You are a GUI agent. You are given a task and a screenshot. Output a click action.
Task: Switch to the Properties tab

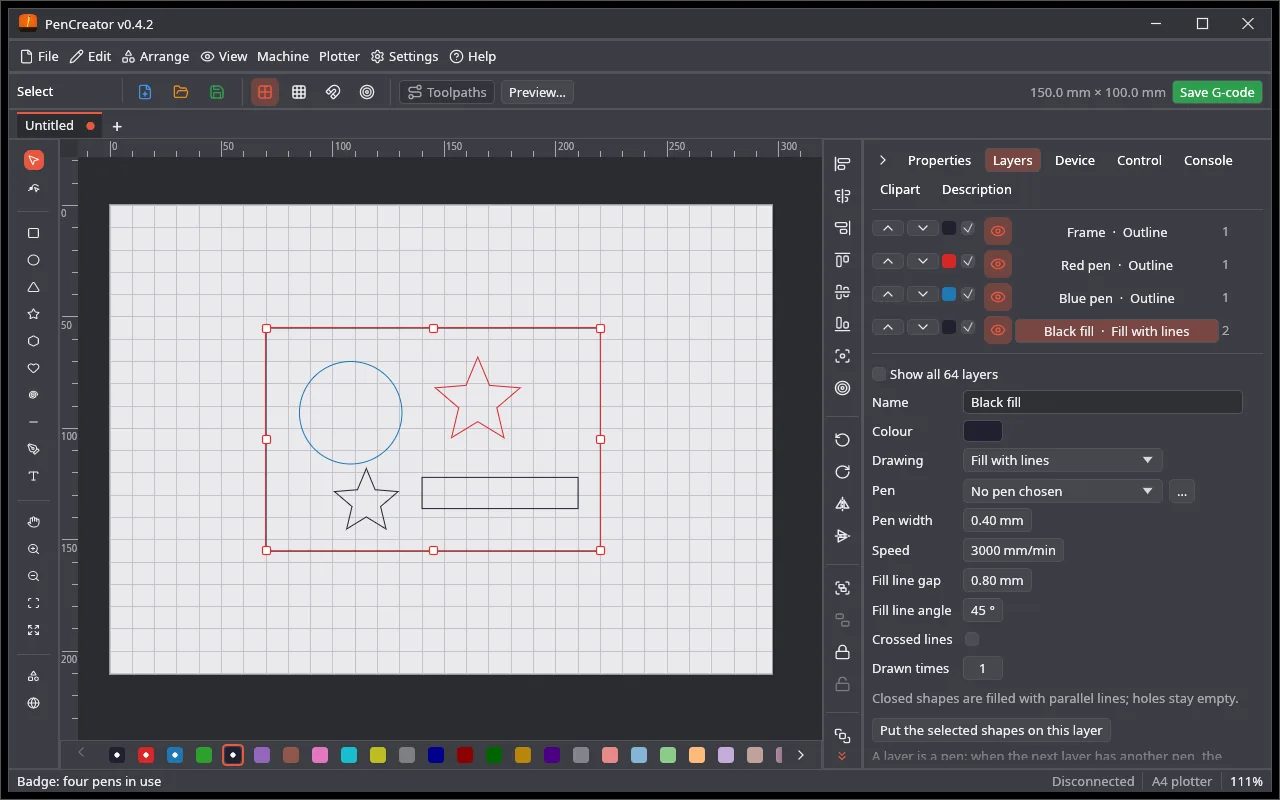(939, 160)
